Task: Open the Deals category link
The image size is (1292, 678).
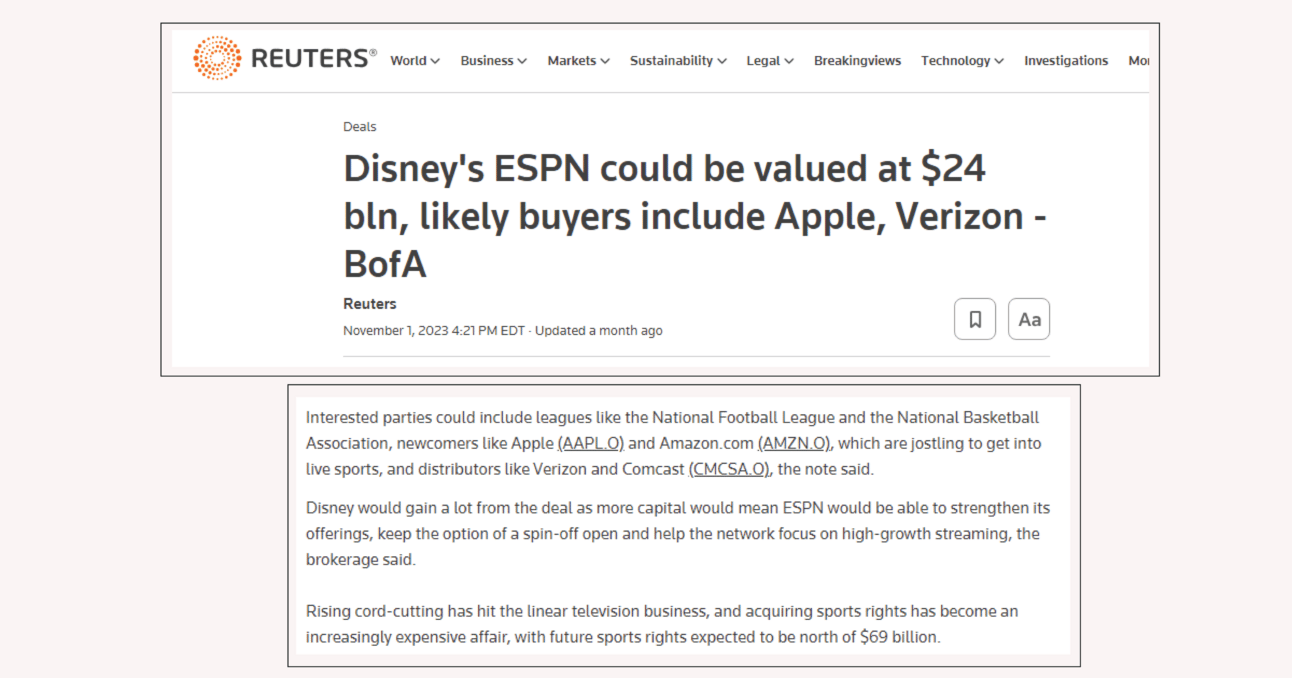Action: coord(359,127)
